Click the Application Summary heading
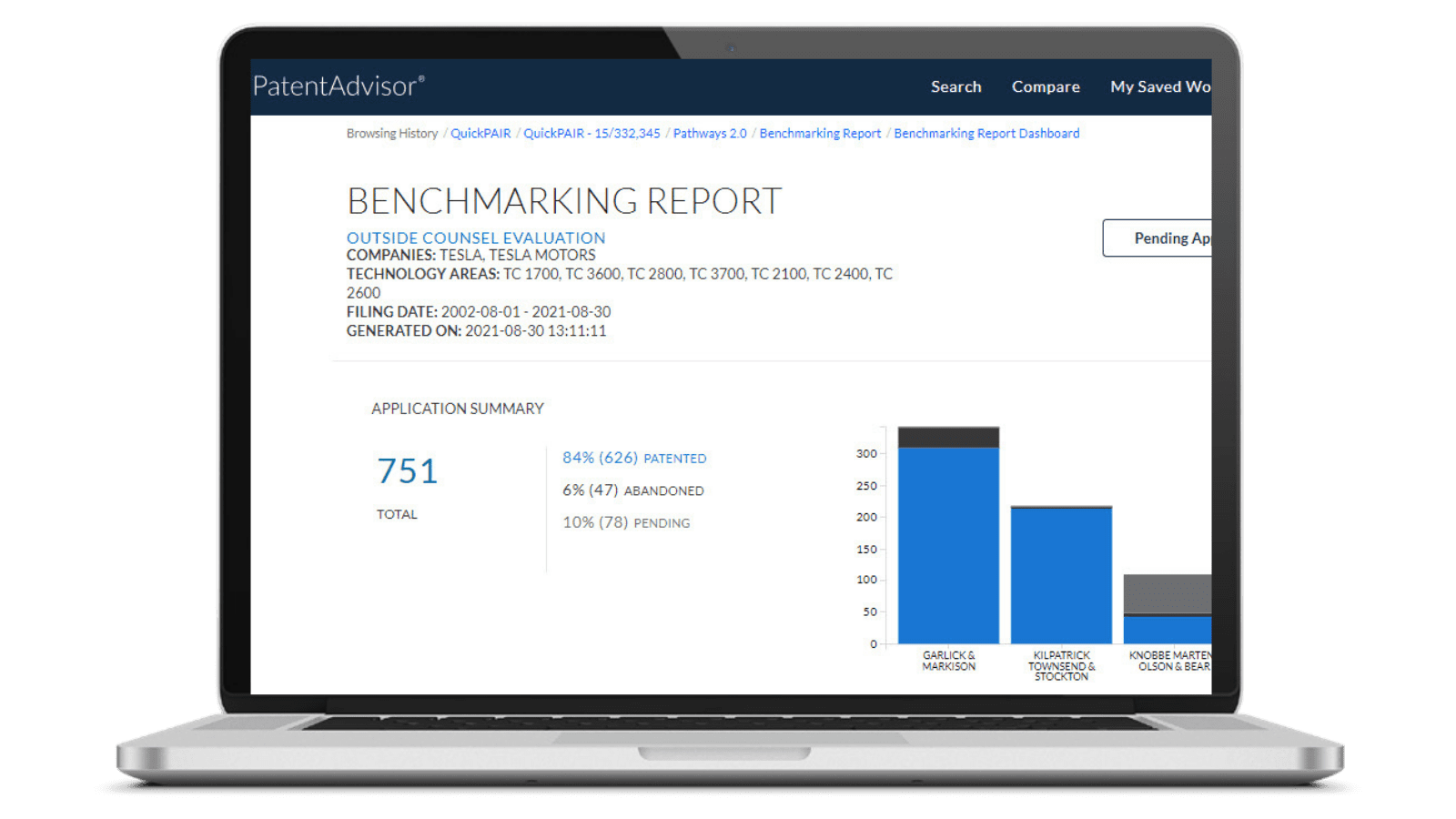1456x819 pixels. 458,409
